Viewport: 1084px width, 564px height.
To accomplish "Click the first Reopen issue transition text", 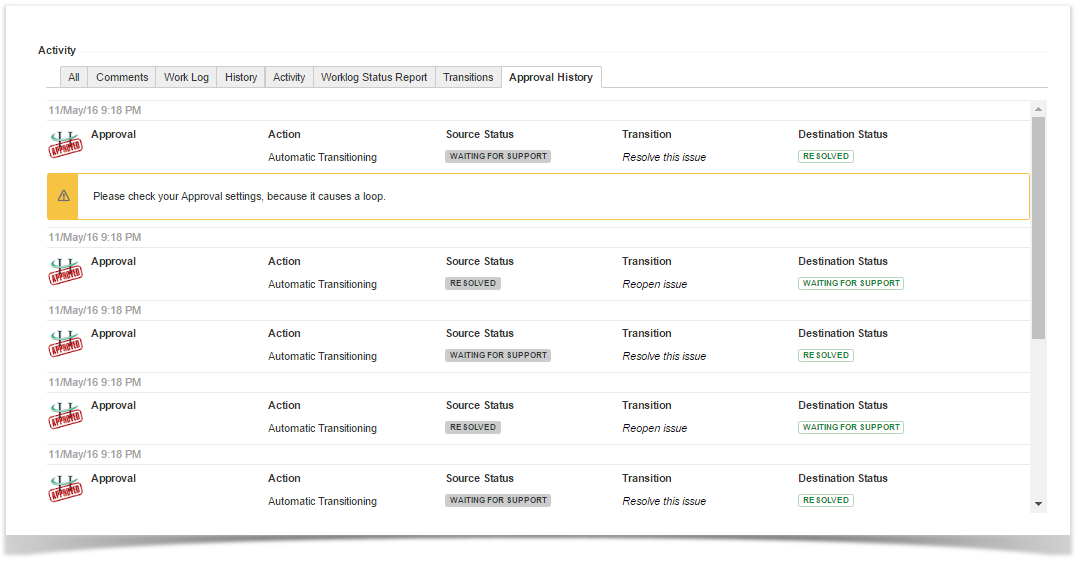I will [x=654, y=285].
